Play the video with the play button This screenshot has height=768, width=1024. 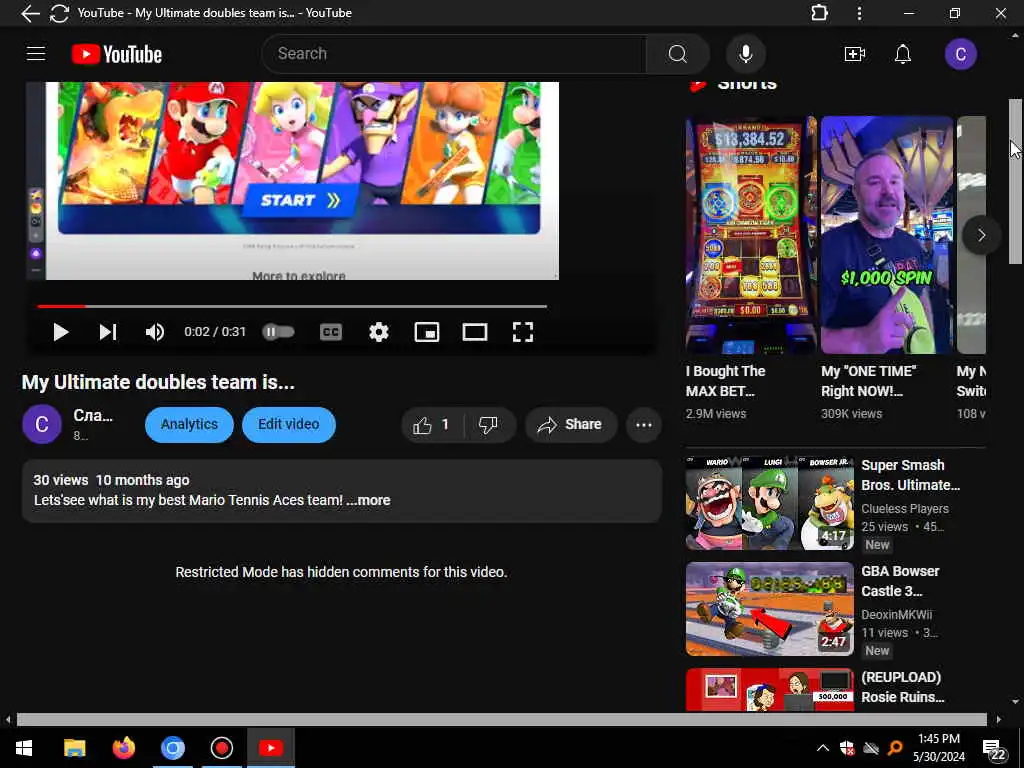[x=61, y=332]
